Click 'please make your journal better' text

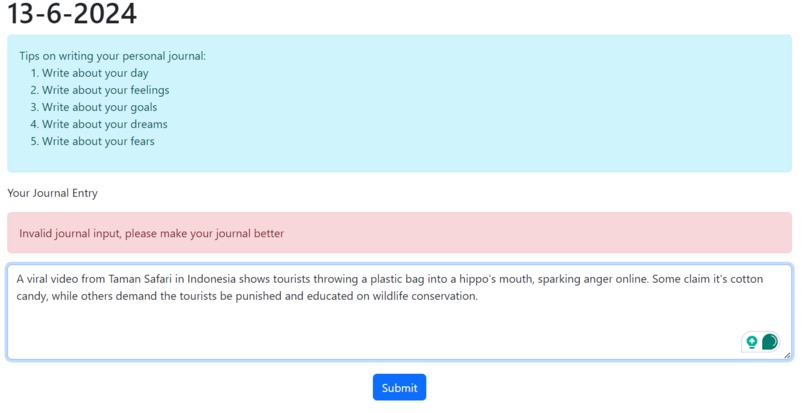click(x=205, y=233)
